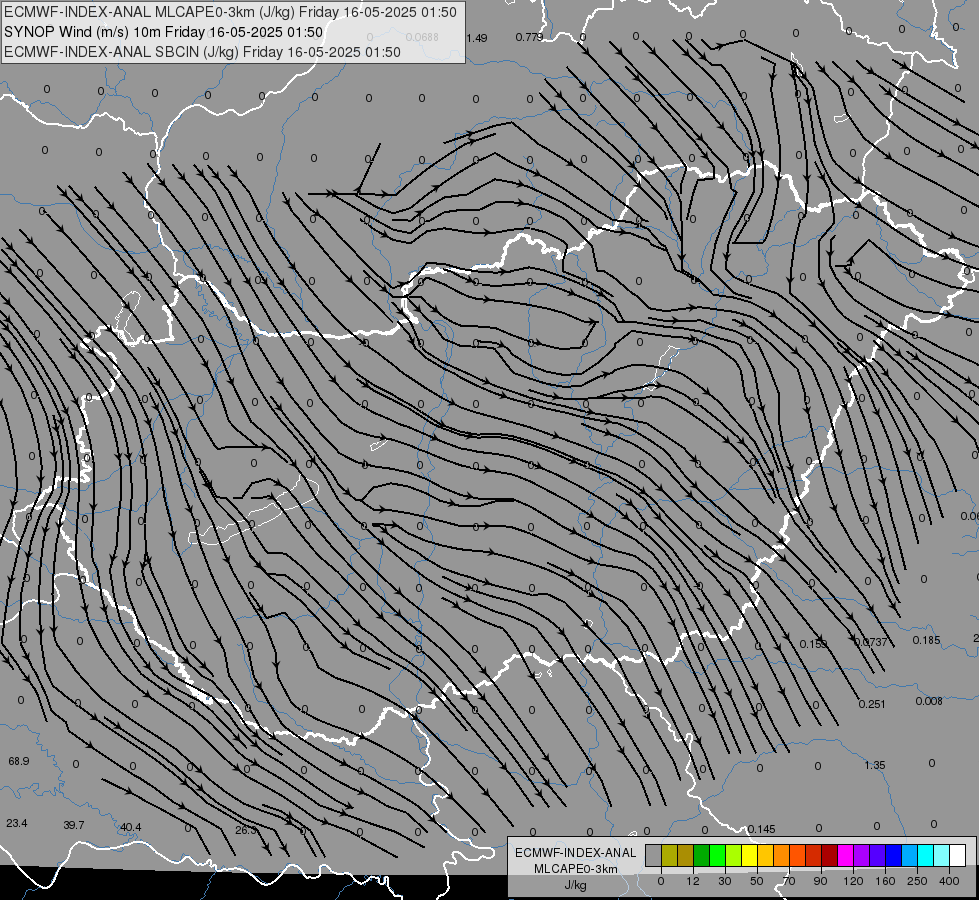Click the MLCAPE0-3km header line
Viewport: 979px width, 900px height.
230,12
